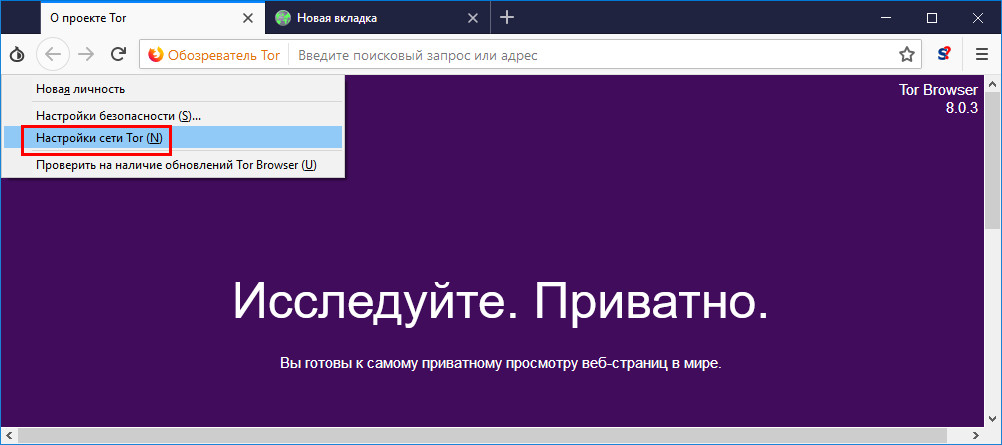Select "Новая личность" menu entry
This screenshot has width=1002, height=445.
pyautogui.click(x=173, y=89)
